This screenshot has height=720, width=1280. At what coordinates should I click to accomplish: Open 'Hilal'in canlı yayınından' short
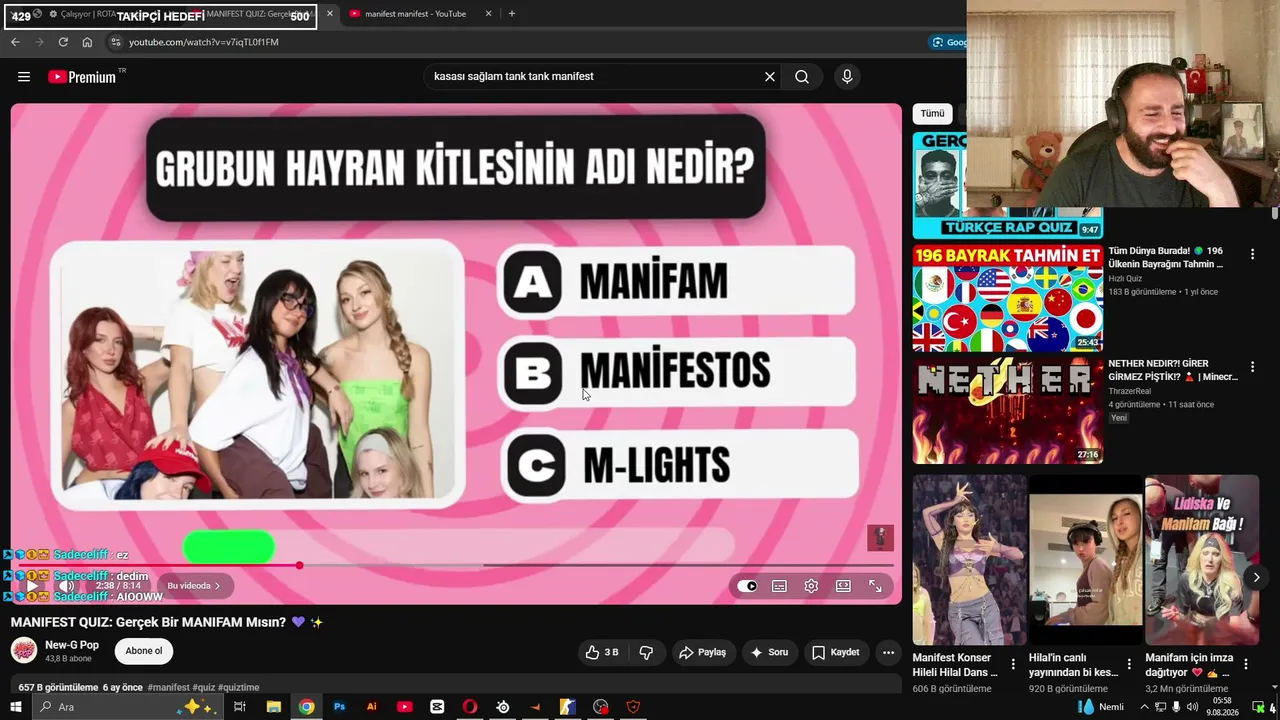pyautogui.click(x=1086, y=560)
